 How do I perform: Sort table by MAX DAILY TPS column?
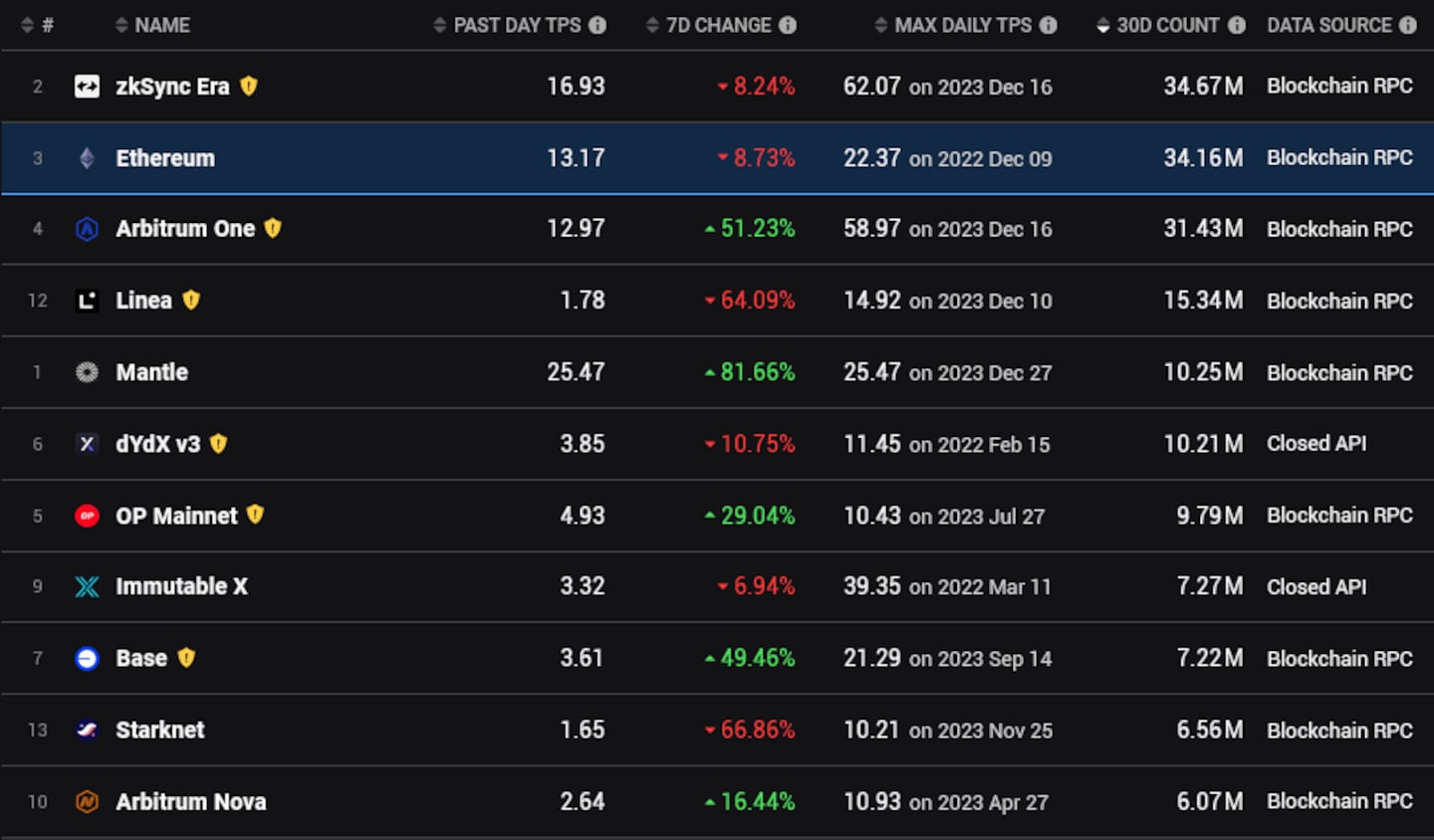pyautogui.click(x=954, y=25)
